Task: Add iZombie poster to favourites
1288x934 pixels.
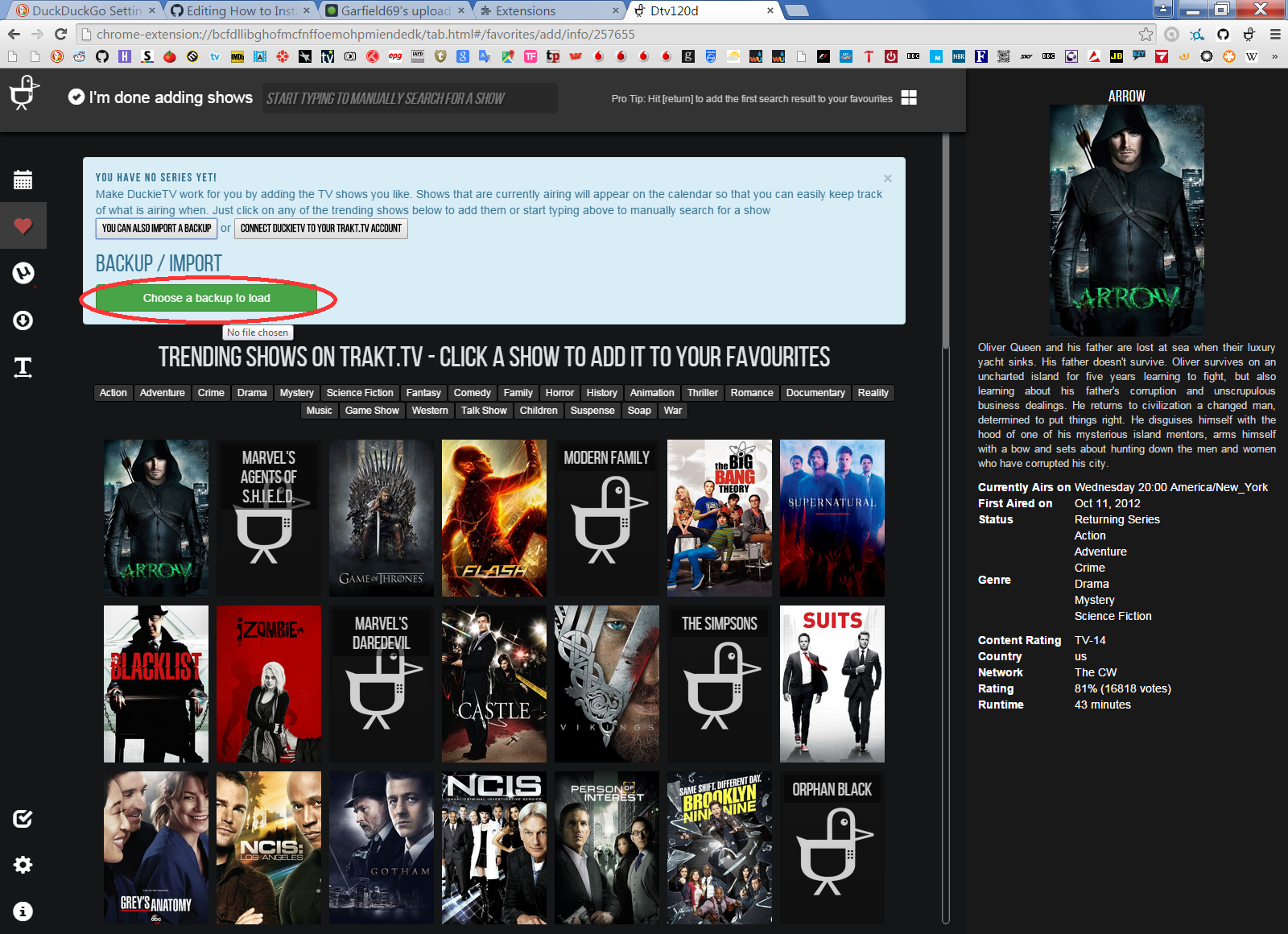Action: click(269, 684)
